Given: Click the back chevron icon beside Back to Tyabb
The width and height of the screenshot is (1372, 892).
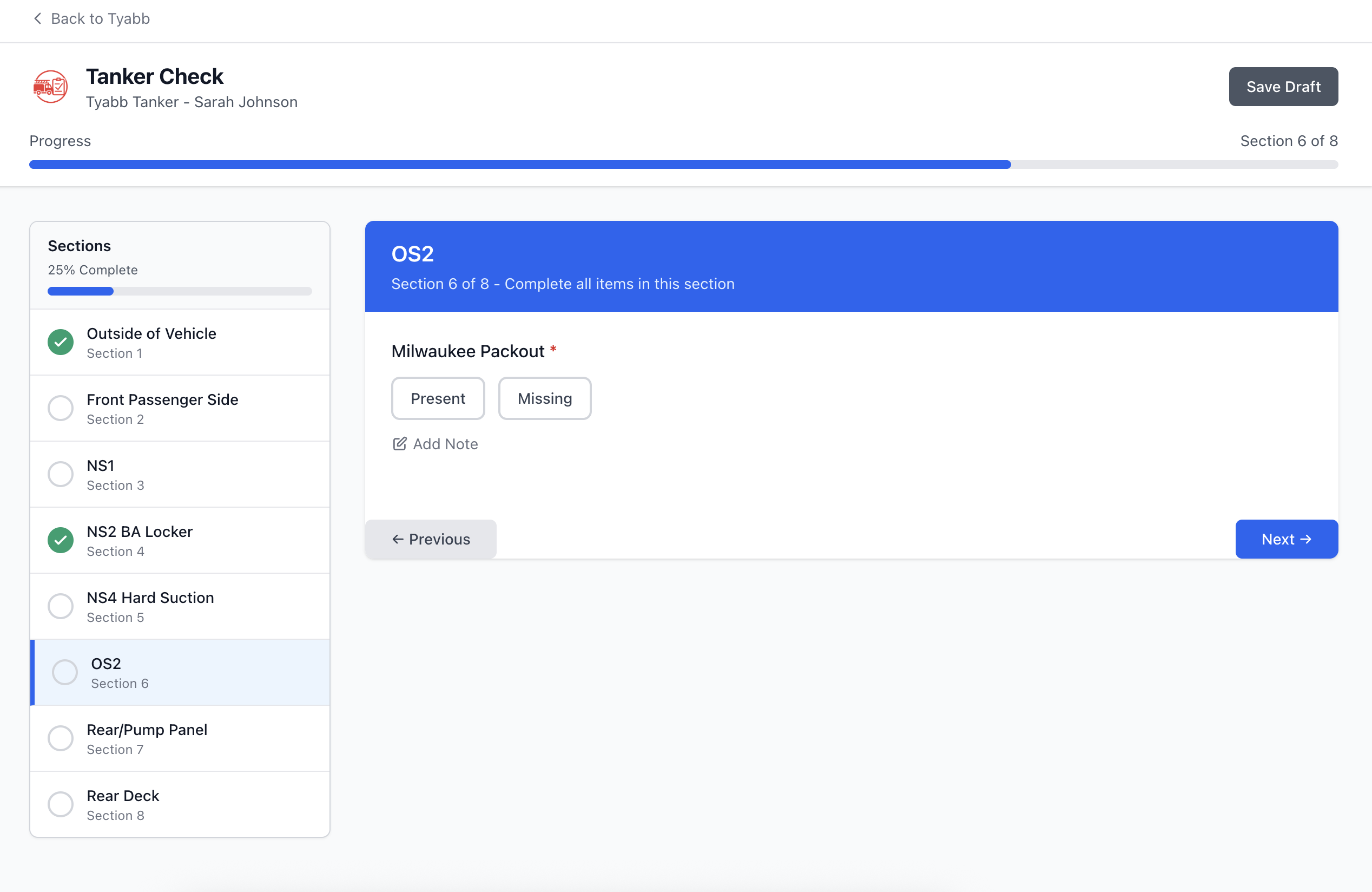Looking at the screenshot, I should 37,19.
